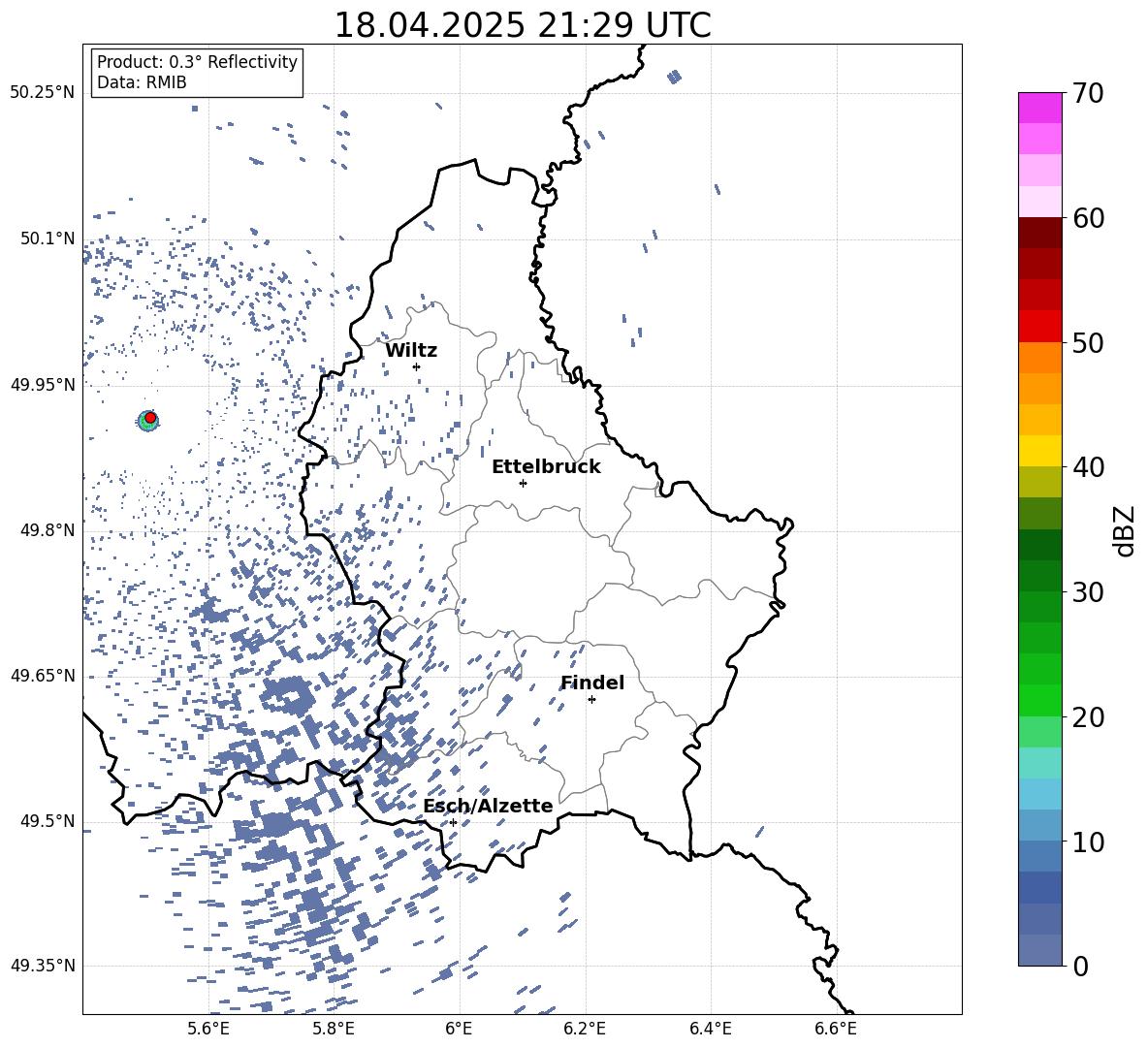
Task: Click the 6°E longitude label
Action: coord(459,1029)
